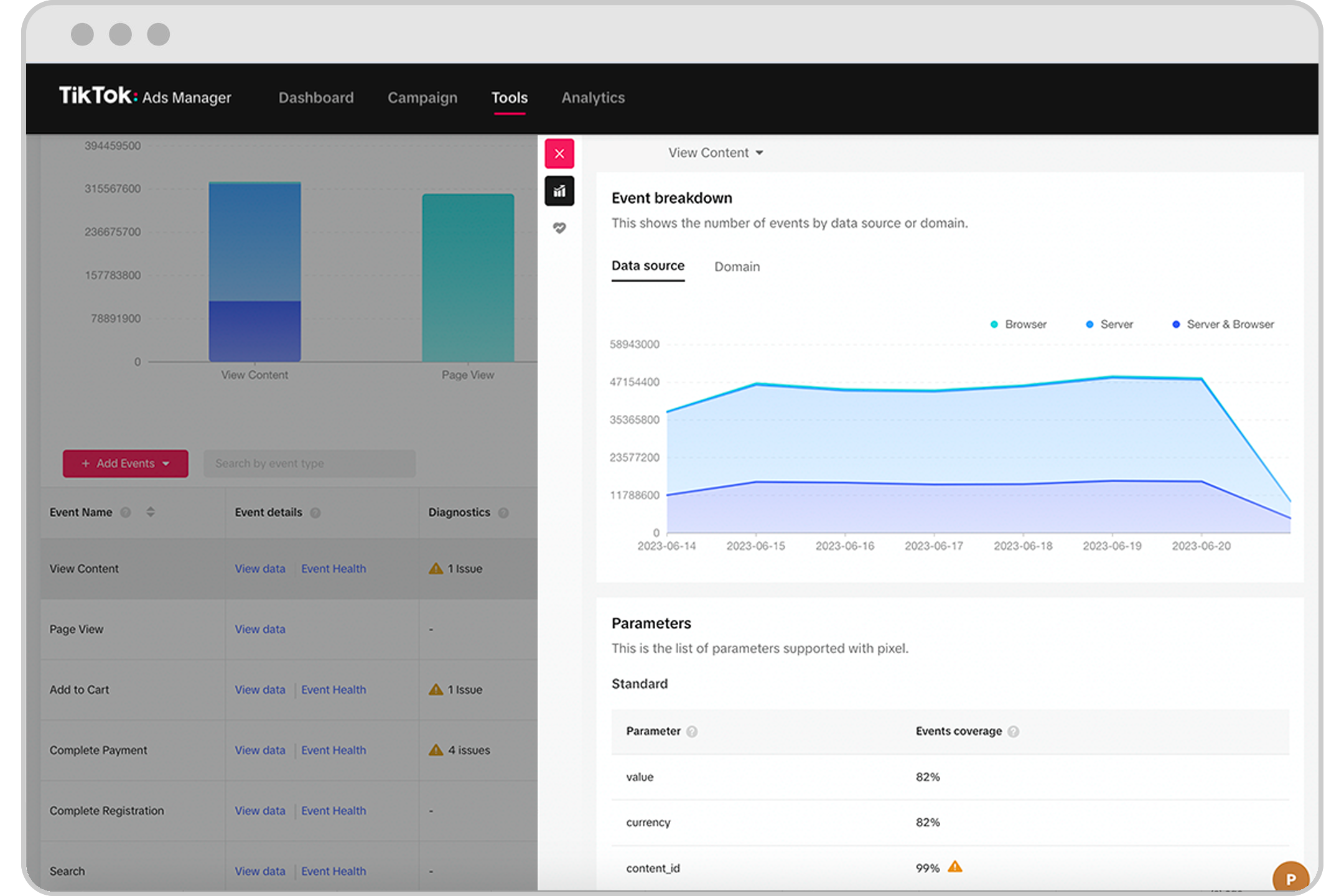
Task: Select the Analytics menu item
Action: click(592, 97)
